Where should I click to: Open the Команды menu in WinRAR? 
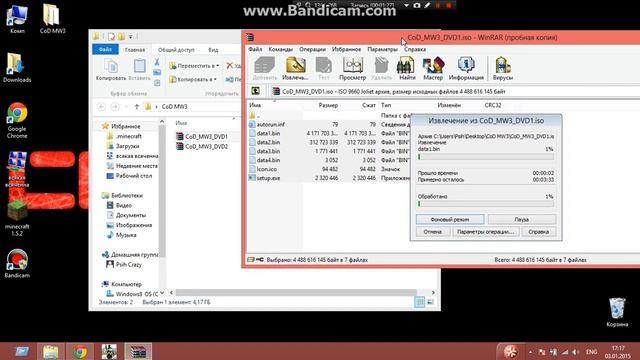(280, 49)
